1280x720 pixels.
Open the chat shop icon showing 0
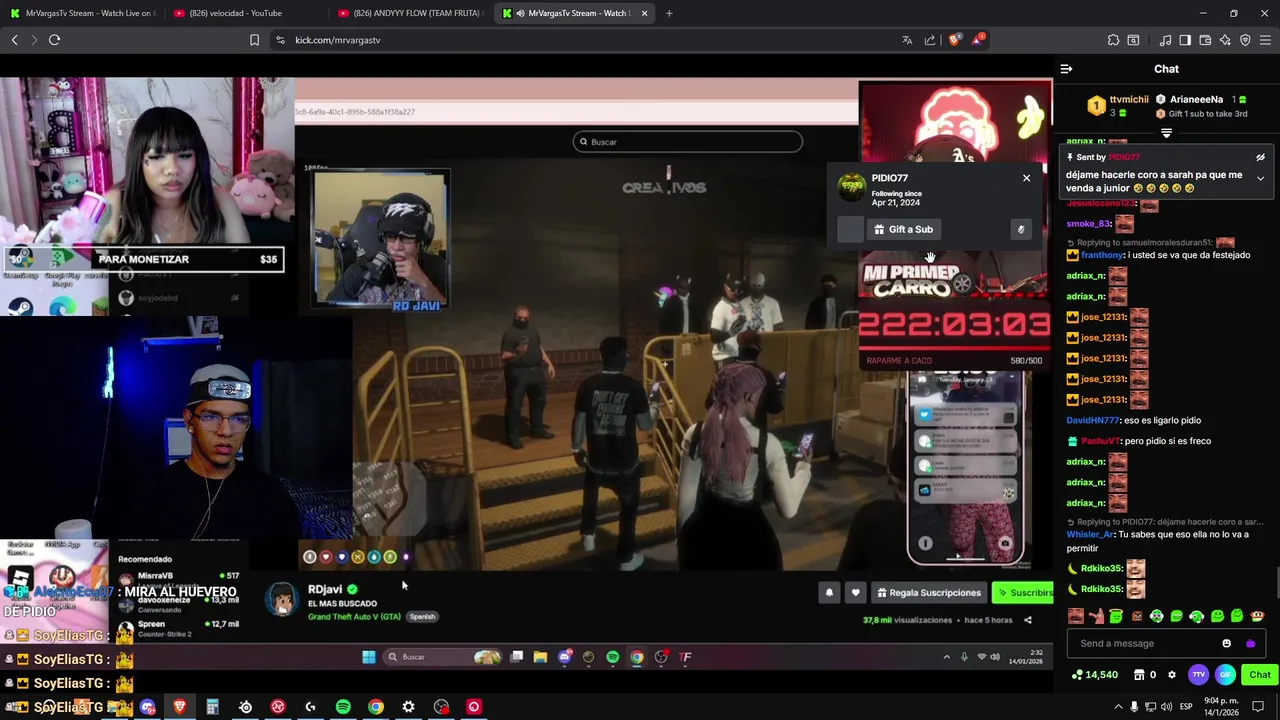coord(1146,675)
